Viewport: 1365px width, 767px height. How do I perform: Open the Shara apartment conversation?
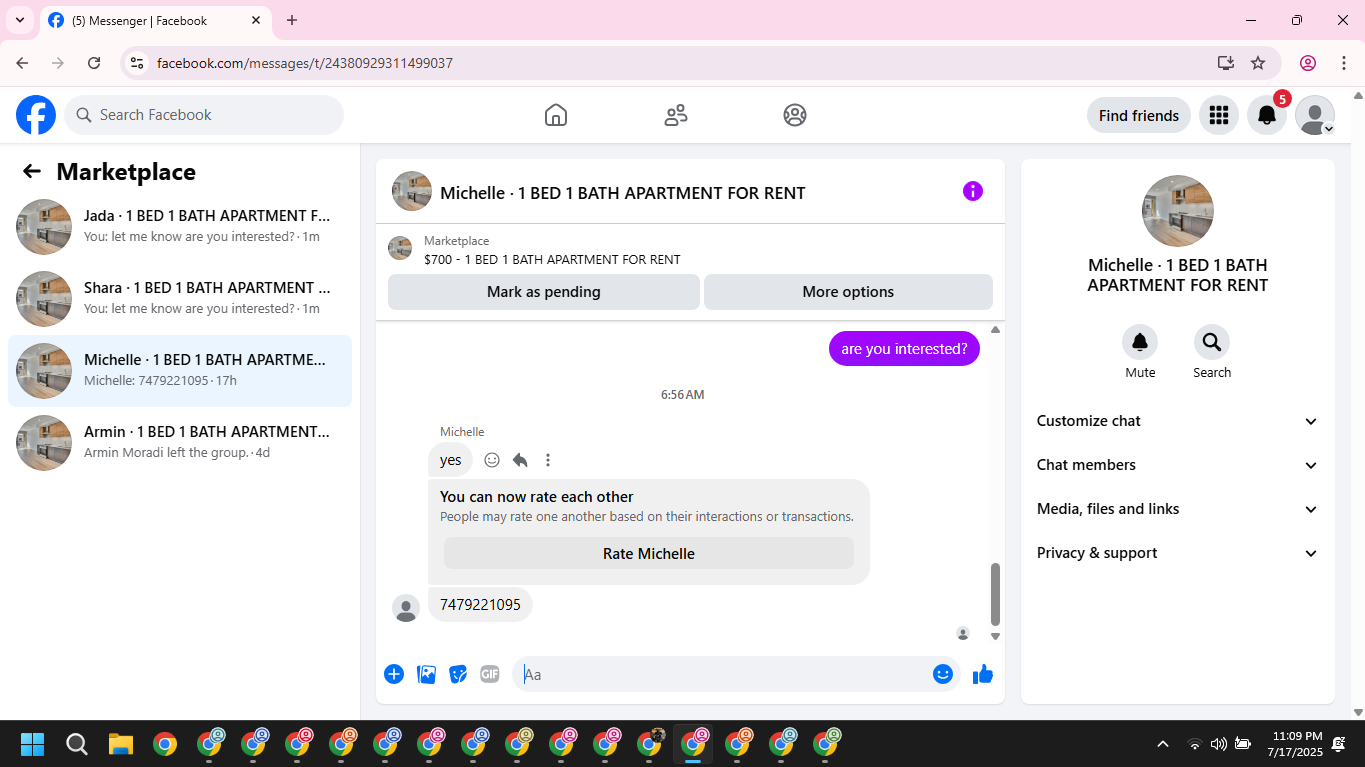(x=180, y=299)
